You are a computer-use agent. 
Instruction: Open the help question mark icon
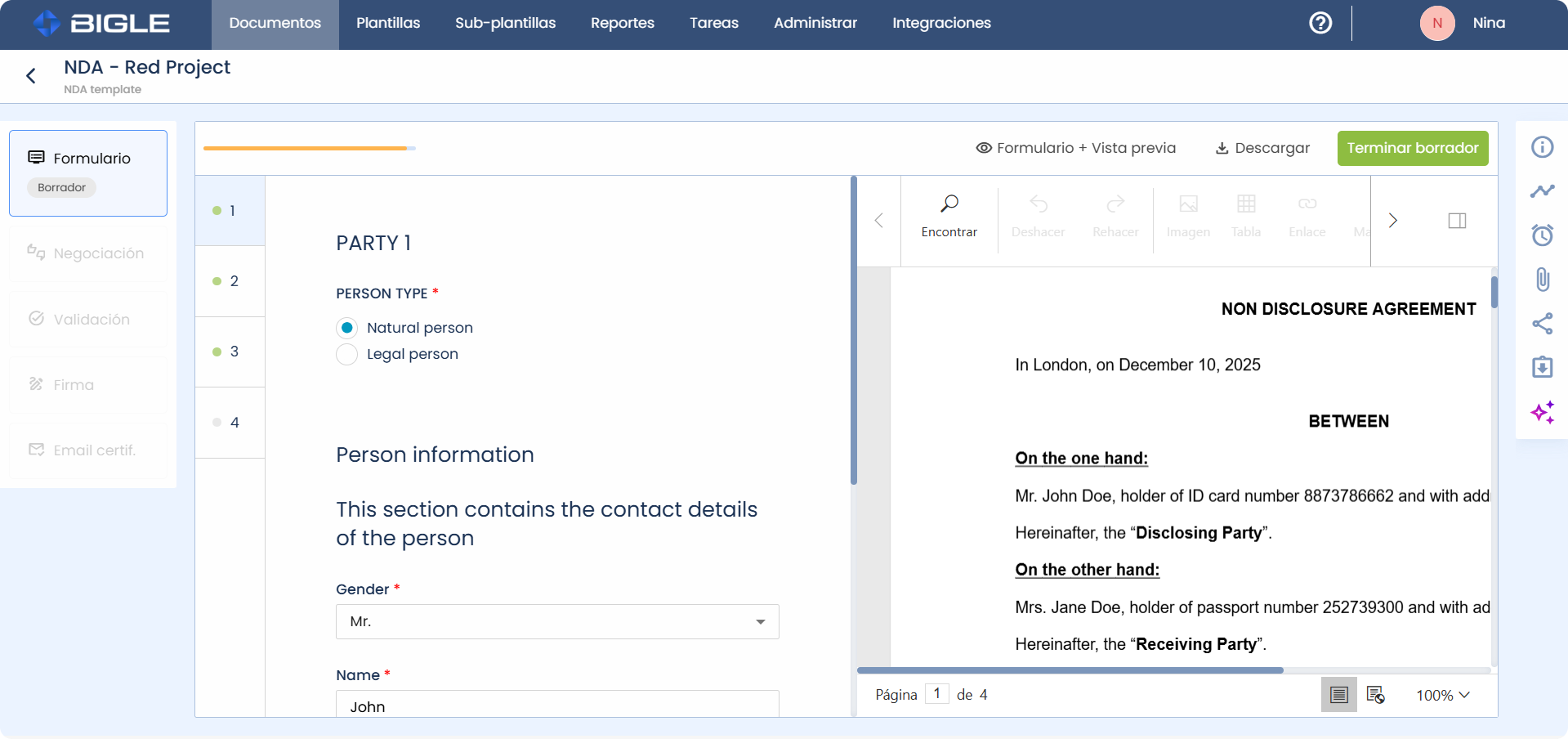(x=1320, y=23)
